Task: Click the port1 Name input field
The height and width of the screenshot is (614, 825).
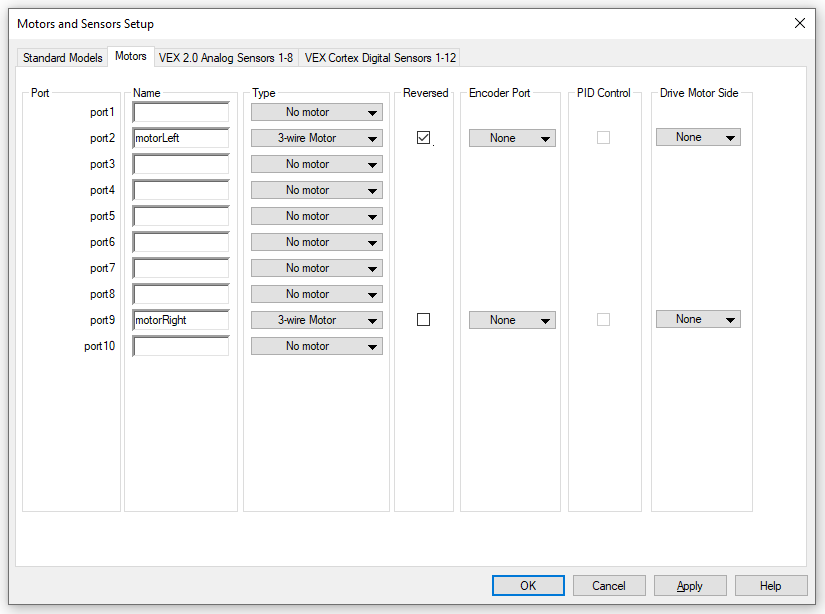Action: click(181, 112)
